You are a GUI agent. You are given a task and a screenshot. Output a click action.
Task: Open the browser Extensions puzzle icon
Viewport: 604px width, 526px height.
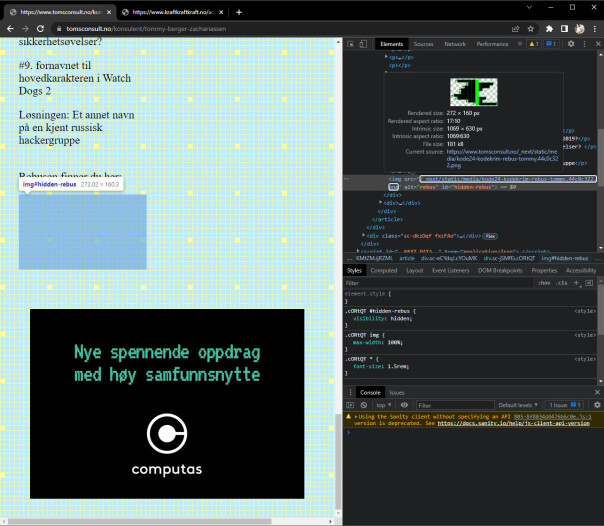(x=549, y=29)
